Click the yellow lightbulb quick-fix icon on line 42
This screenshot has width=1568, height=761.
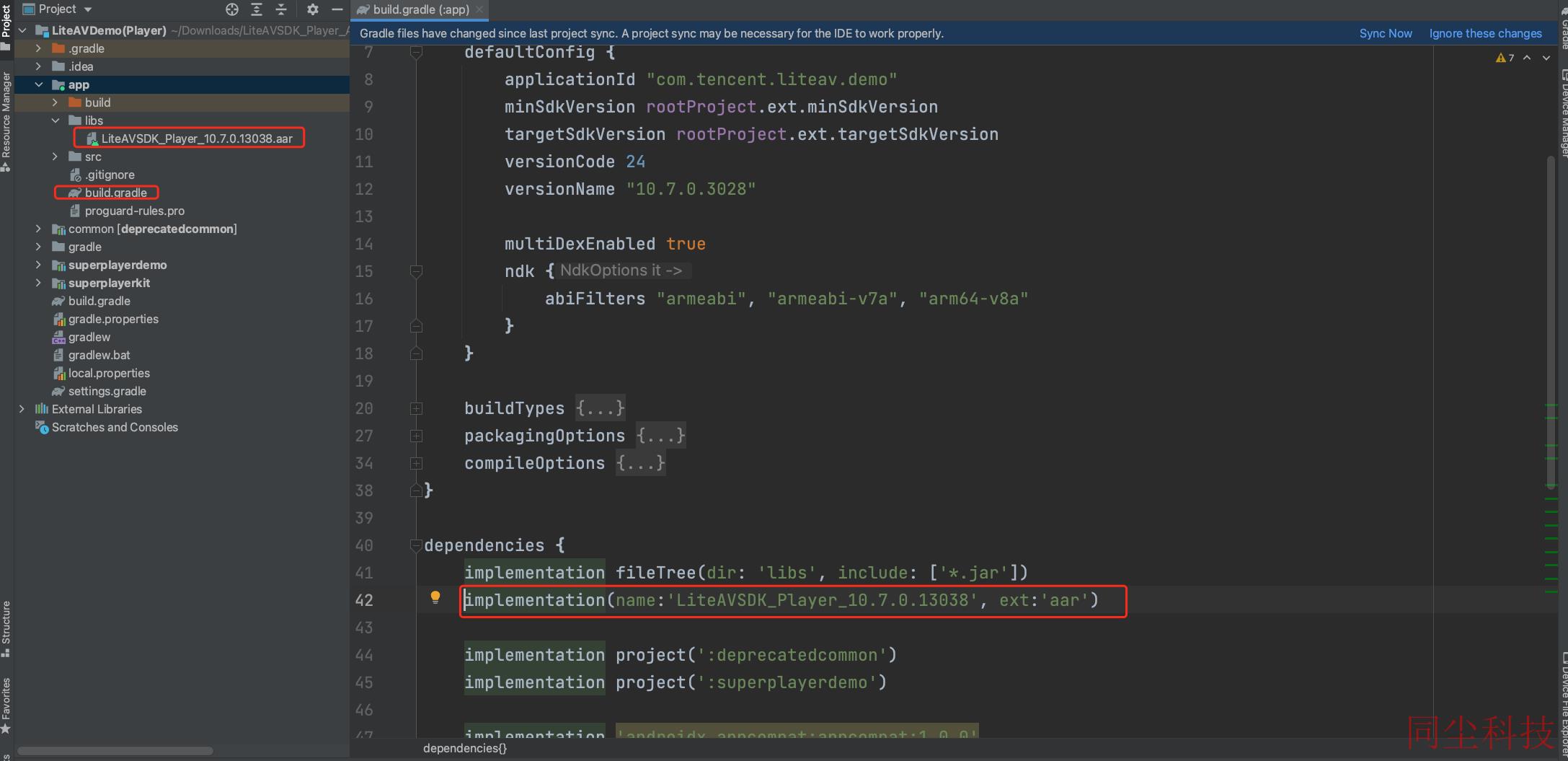point(435,597)
